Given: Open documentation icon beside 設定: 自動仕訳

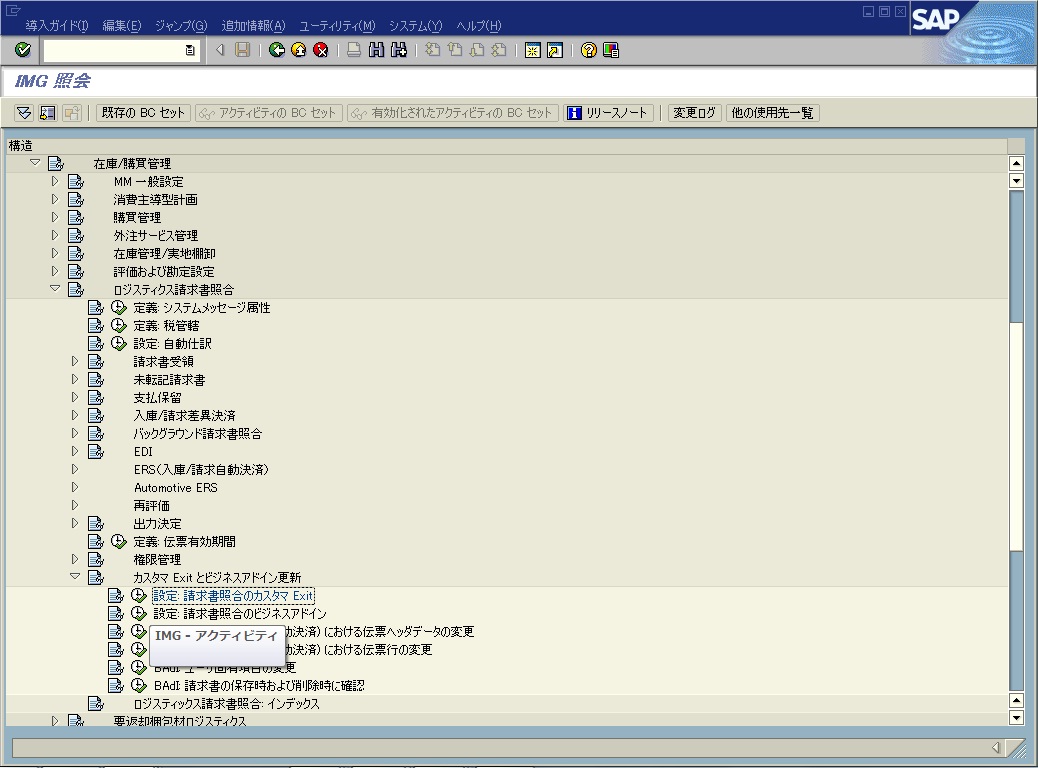Looking at the screenshot, I should tap(96, 344).
